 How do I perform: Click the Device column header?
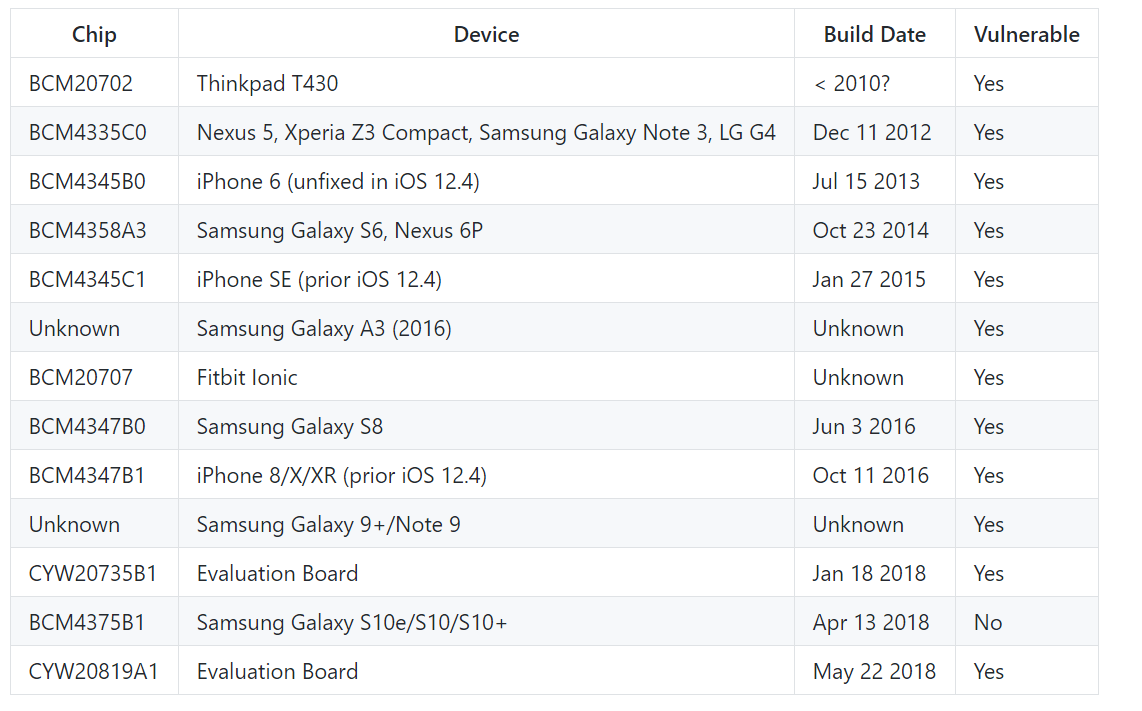486,34
